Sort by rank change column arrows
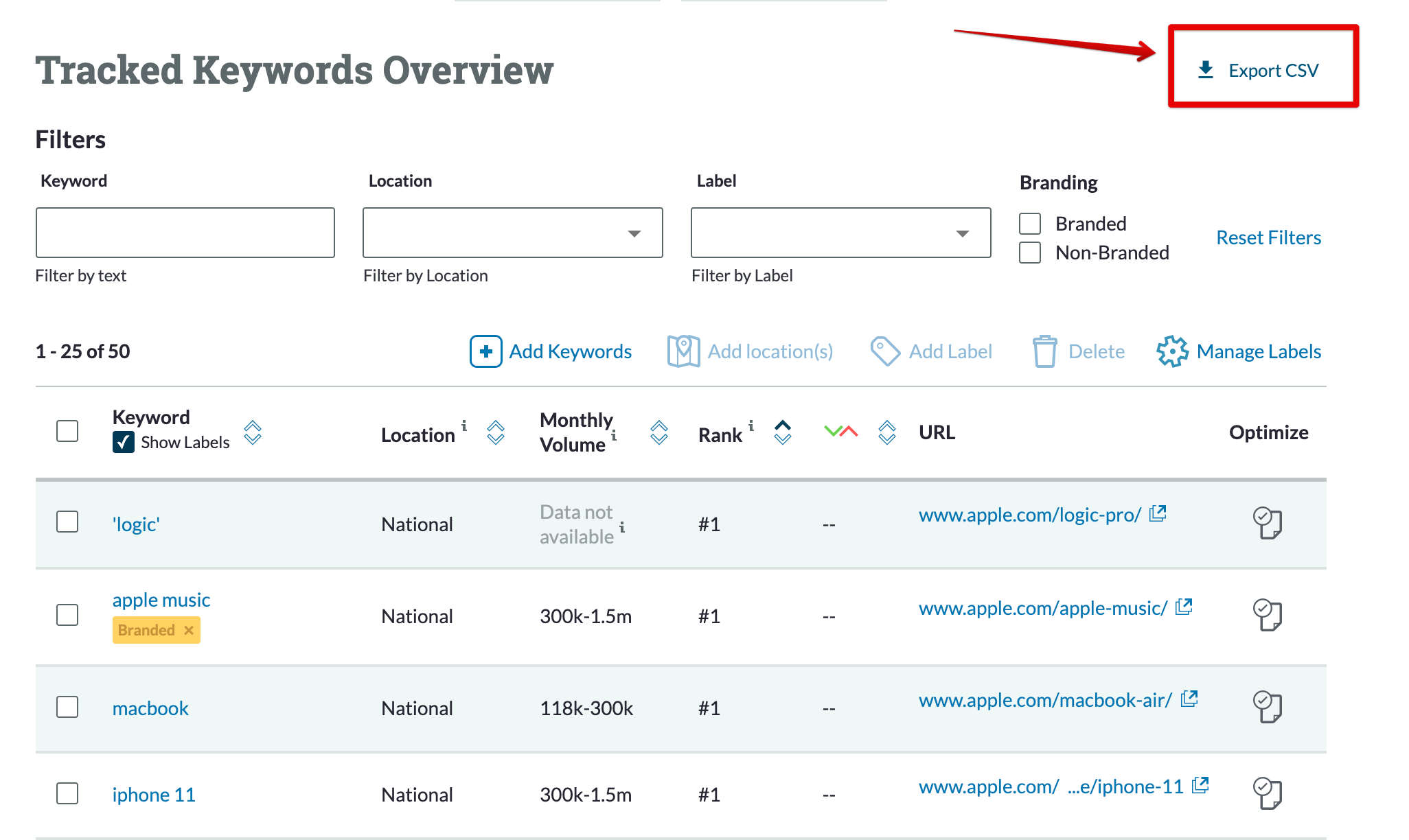 pyautogui.click(x=887, y=432)
